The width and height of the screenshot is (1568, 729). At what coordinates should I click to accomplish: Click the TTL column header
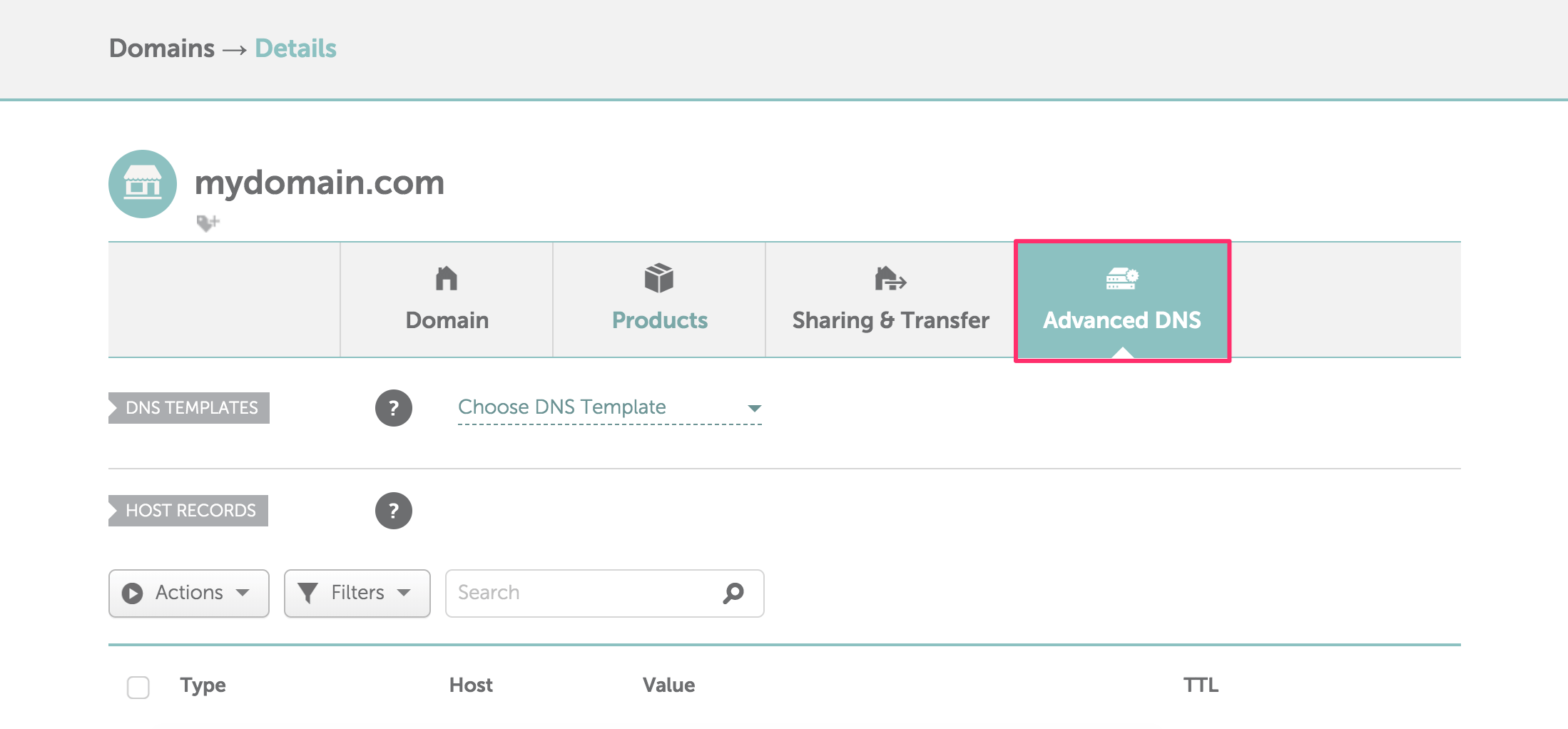[1201, 685]
